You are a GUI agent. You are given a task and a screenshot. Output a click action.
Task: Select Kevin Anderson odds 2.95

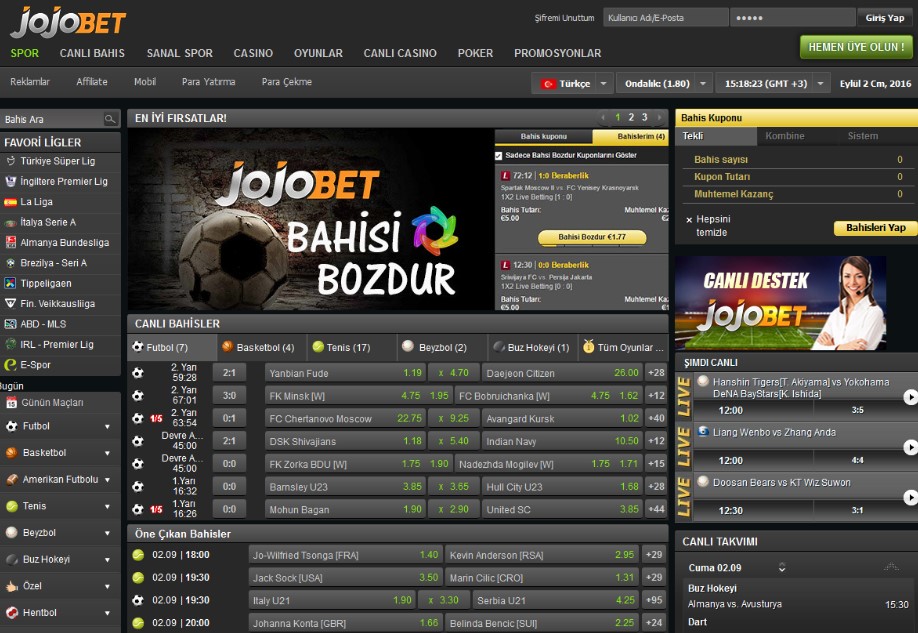coord(624,555)
